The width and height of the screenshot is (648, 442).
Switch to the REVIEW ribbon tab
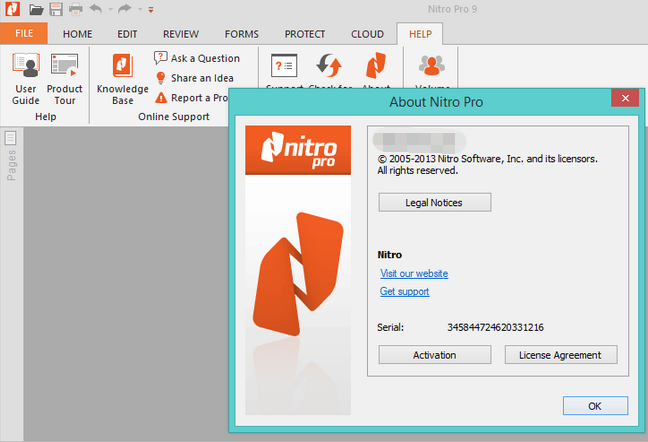181,34
